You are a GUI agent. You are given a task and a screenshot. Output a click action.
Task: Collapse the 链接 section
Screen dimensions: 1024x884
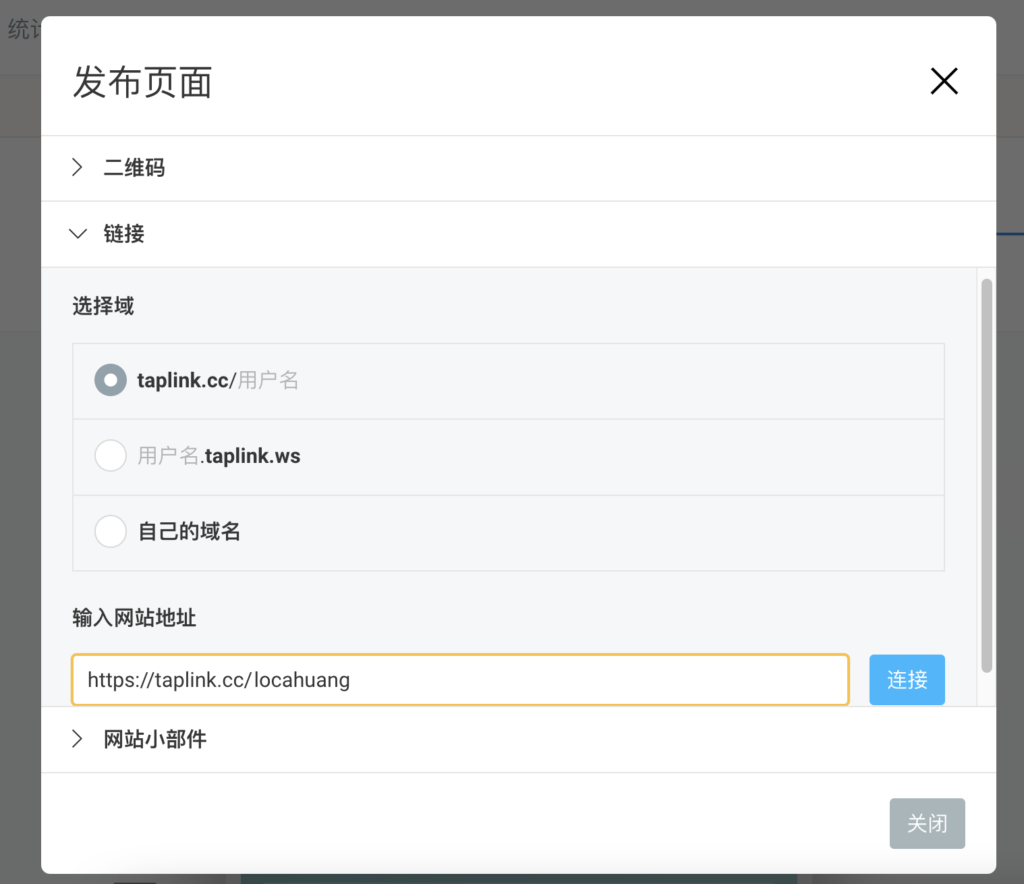click(518, 234)
